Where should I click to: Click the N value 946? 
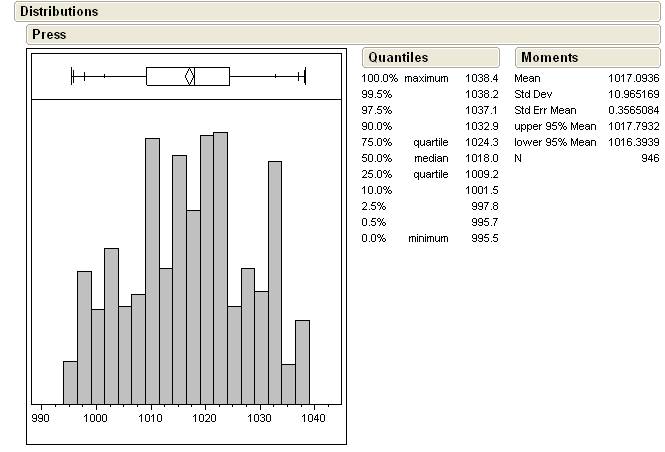coord(649,158)
